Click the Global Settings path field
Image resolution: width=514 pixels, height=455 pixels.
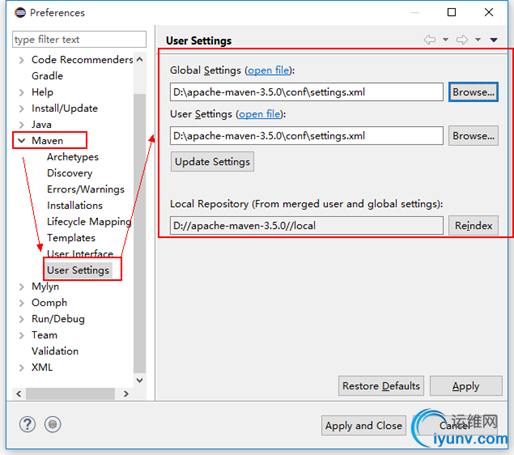click(x=307, y=92)
